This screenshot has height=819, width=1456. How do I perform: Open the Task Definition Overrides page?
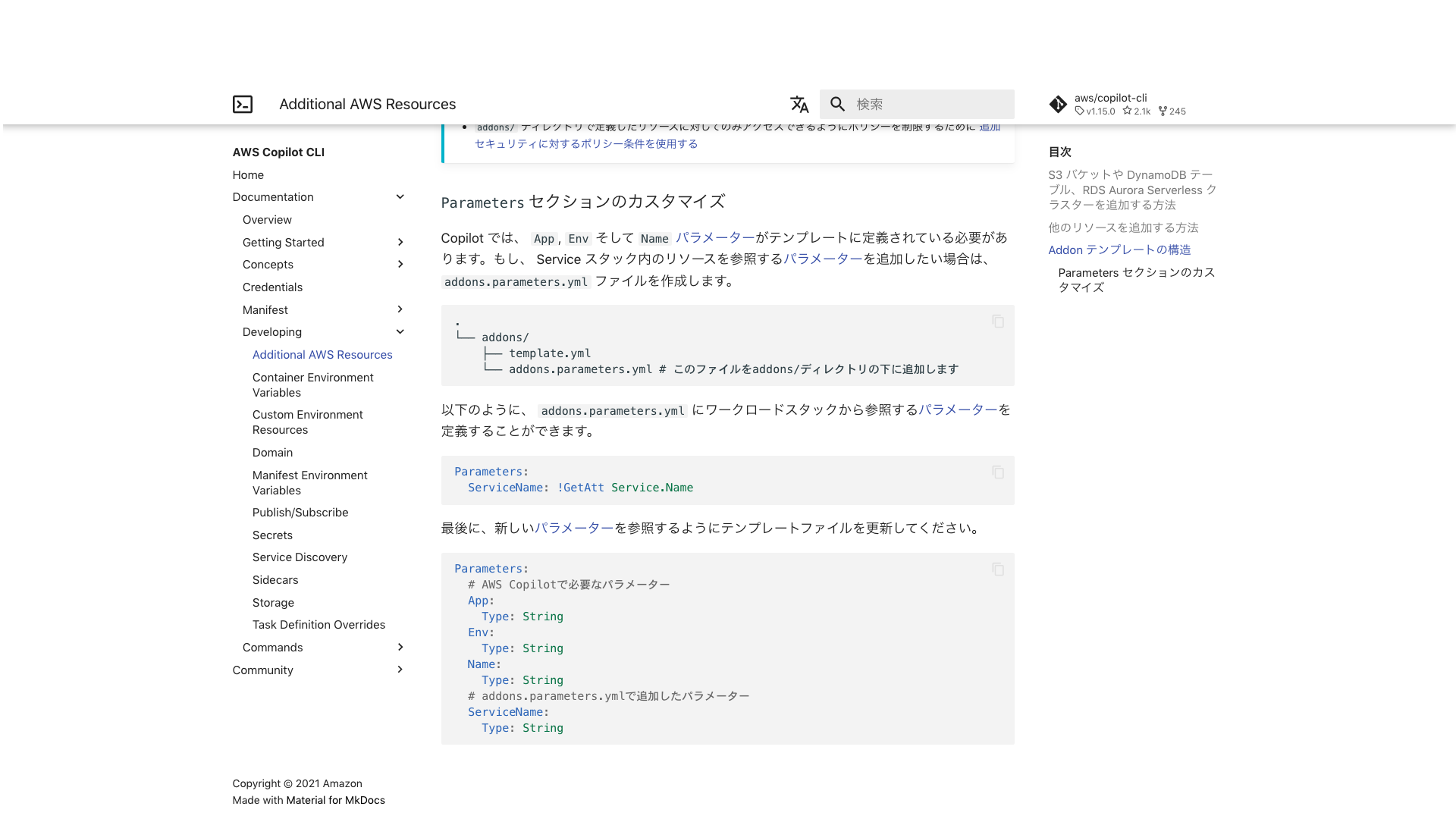pos(318,625)
